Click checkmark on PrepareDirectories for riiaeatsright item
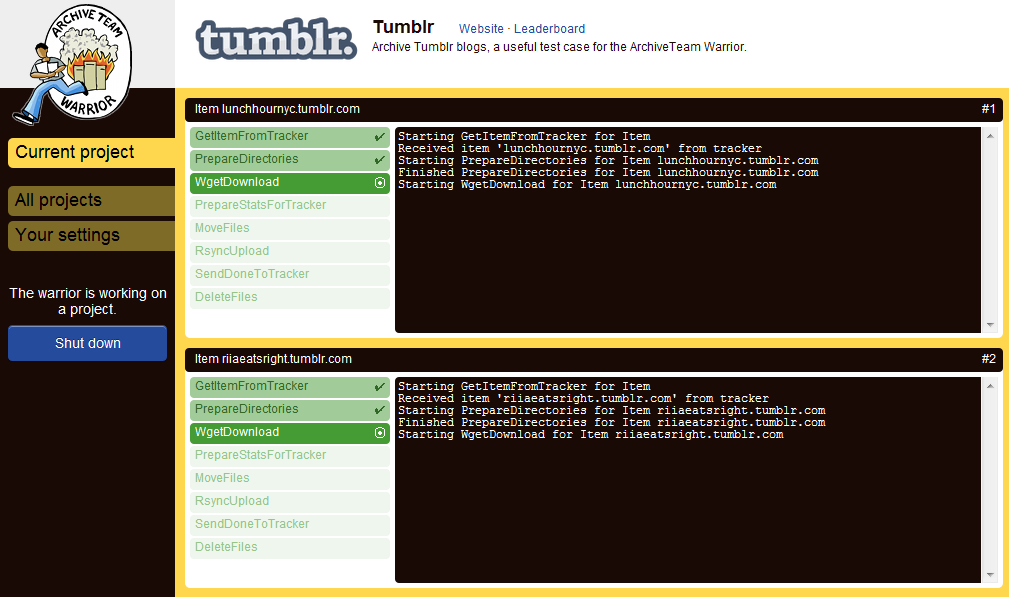Viewport: 1009px width, 597px height. coord(380,410)
